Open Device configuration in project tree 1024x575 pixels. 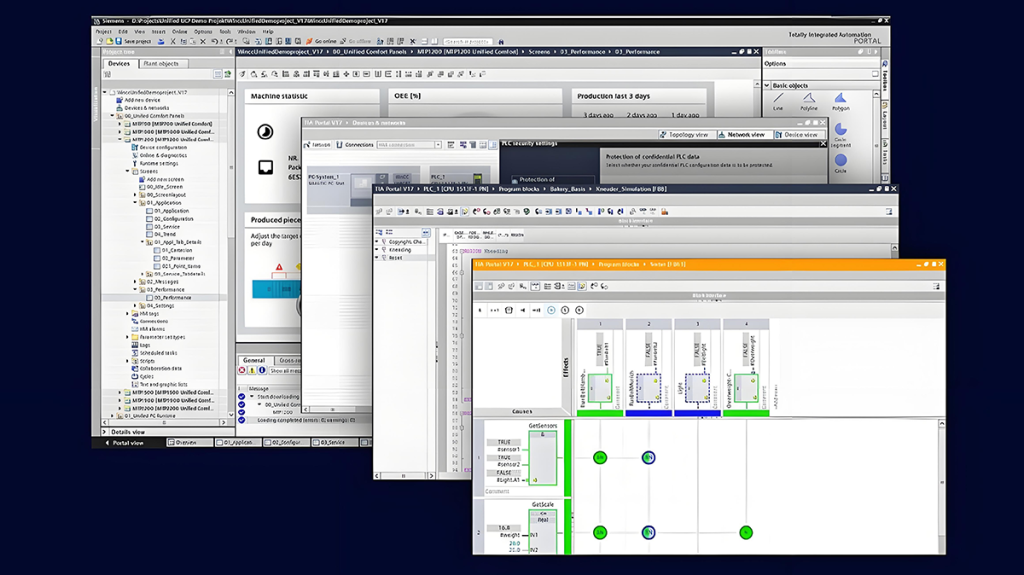(x=162, y=147)
